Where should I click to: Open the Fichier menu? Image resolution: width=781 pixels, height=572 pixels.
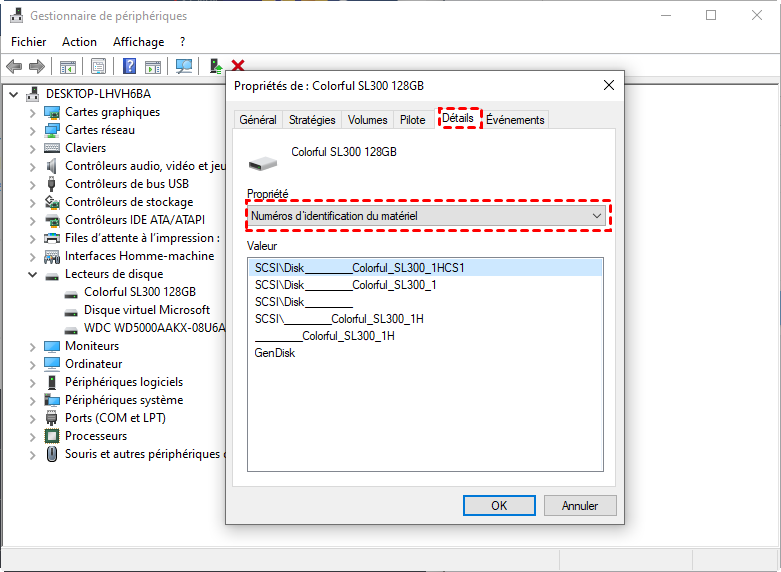(28, 42)
